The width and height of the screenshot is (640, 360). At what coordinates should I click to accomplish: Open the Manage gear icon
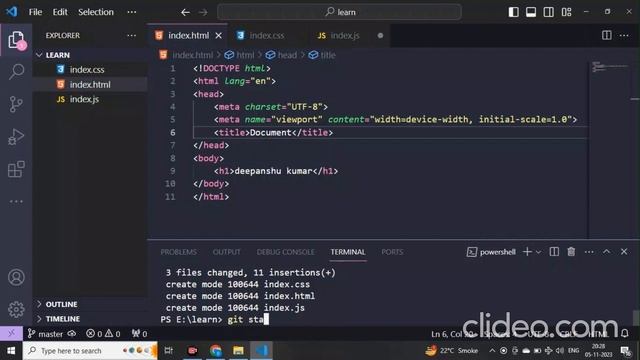(x=16, y=309)
